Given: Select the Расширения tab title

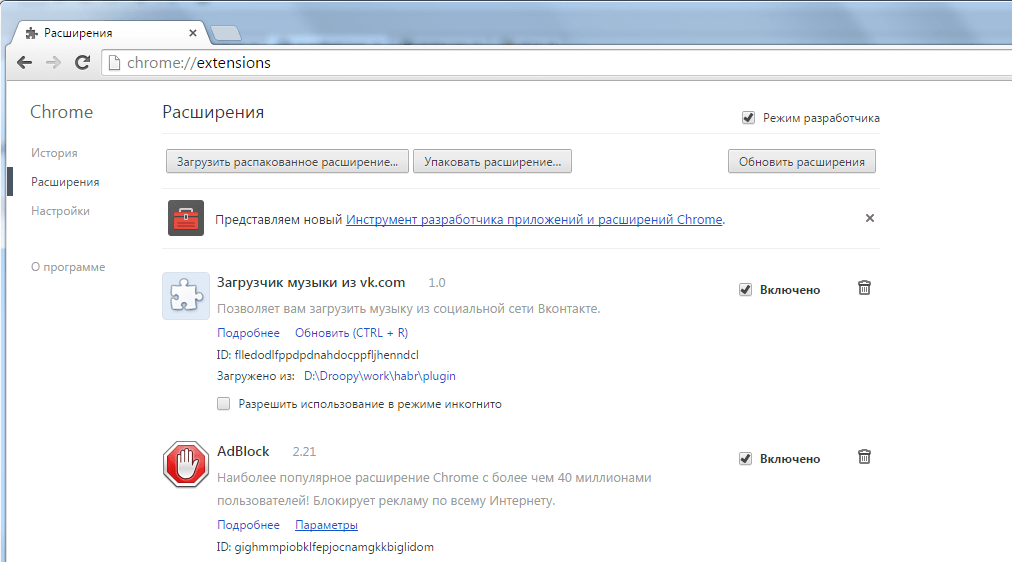Looking at the screenshot, I should (x=78, y=33).
